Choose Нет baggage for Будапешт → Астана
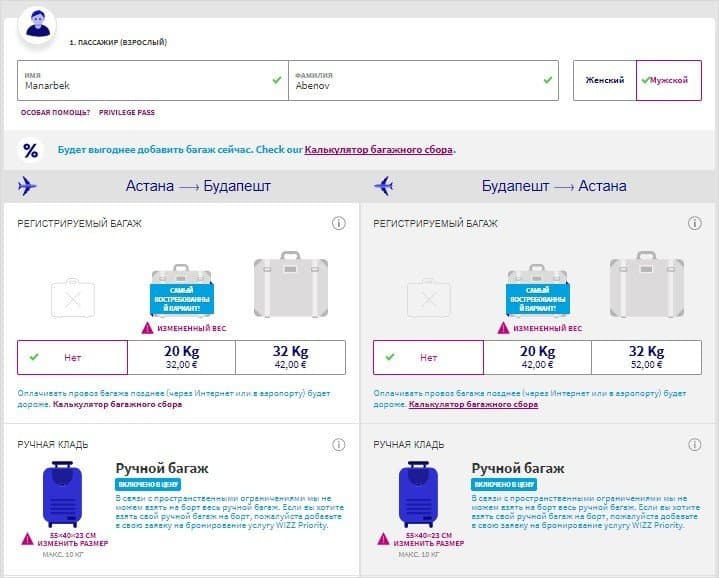The width and height of the screenshot is (719, 578). point(428,358)
